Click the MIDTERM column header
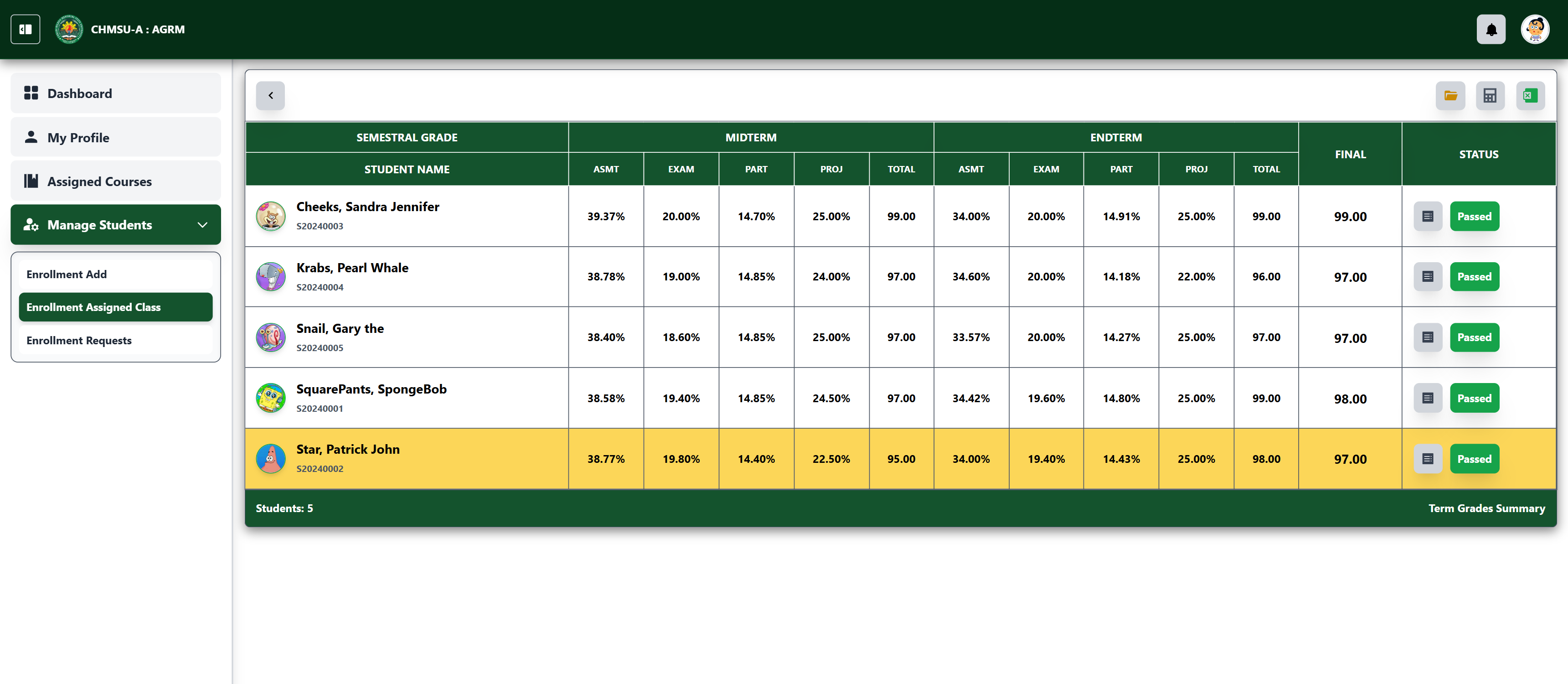The width and height of the screenshot is (1568, 684). [751, 138]
